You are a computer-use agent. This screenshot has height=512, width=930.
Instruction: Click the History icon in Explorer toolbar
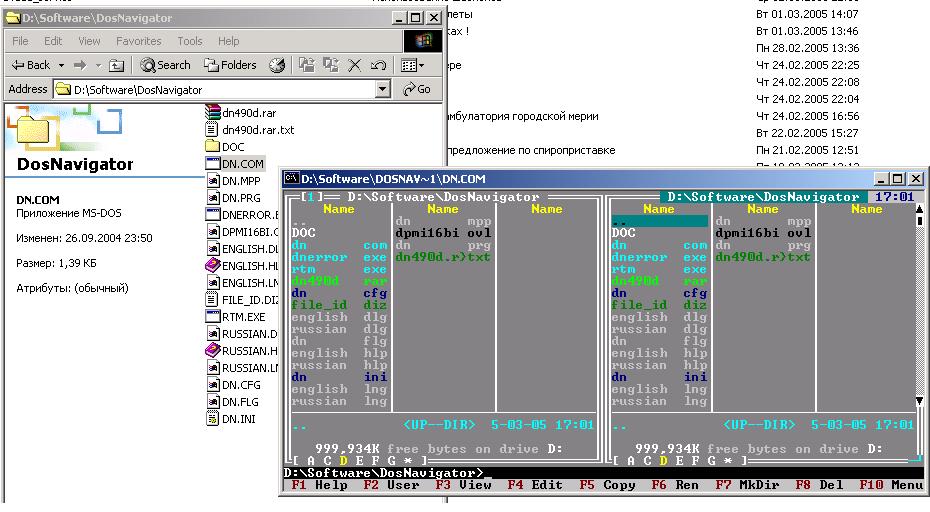[x=277, y=65]
